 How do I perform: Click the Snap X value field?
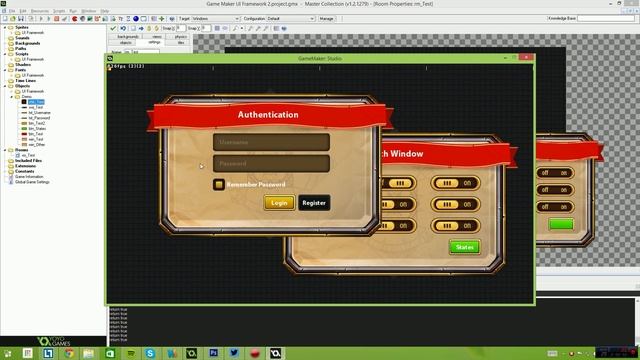point(181,28)
